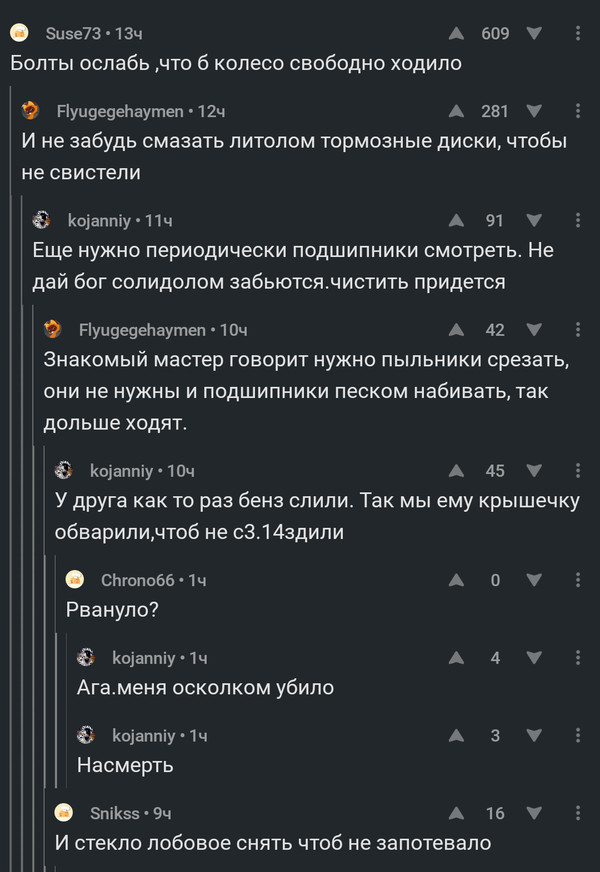Viewport: 600px width, 872px height.
Task: Downvote kojanniy's "Ага.меня осколком убило" comment
Action: (x=534, y=657)
